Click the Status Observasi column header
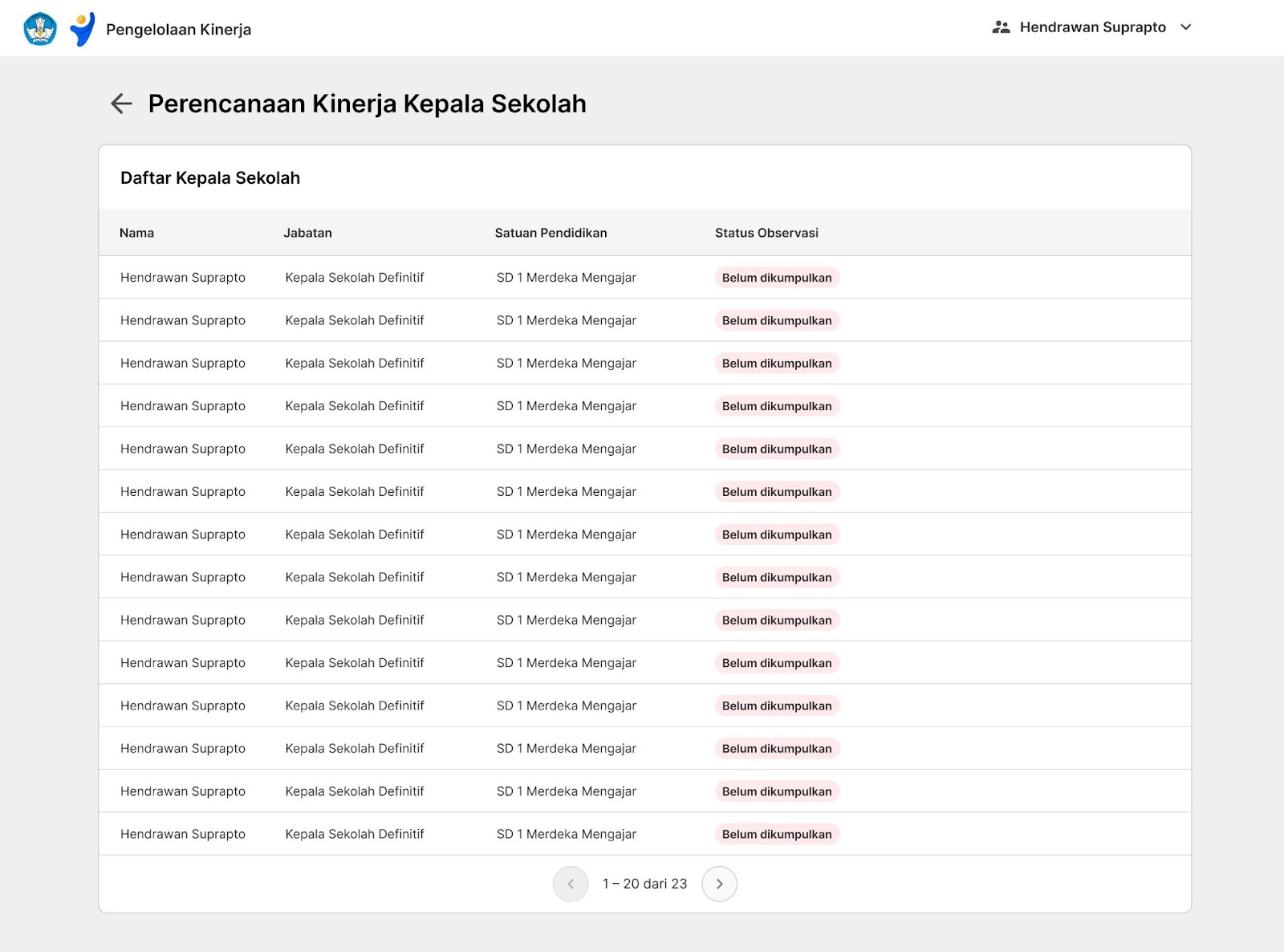The height and width of the screenshot is (952, 1284). [x=766, y=233]
